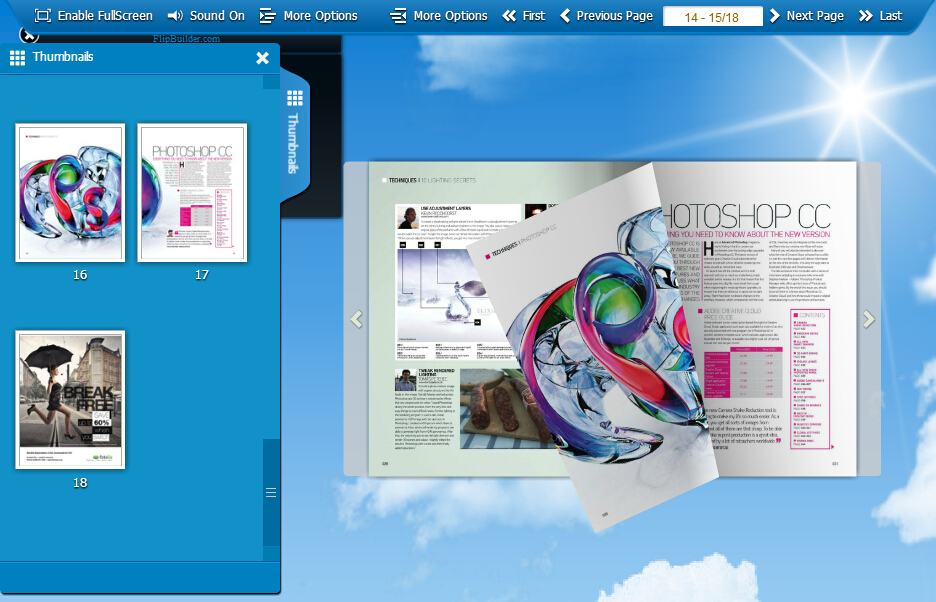
Task: Close the Thumbnails panel with the X
Action: (262, 58)
